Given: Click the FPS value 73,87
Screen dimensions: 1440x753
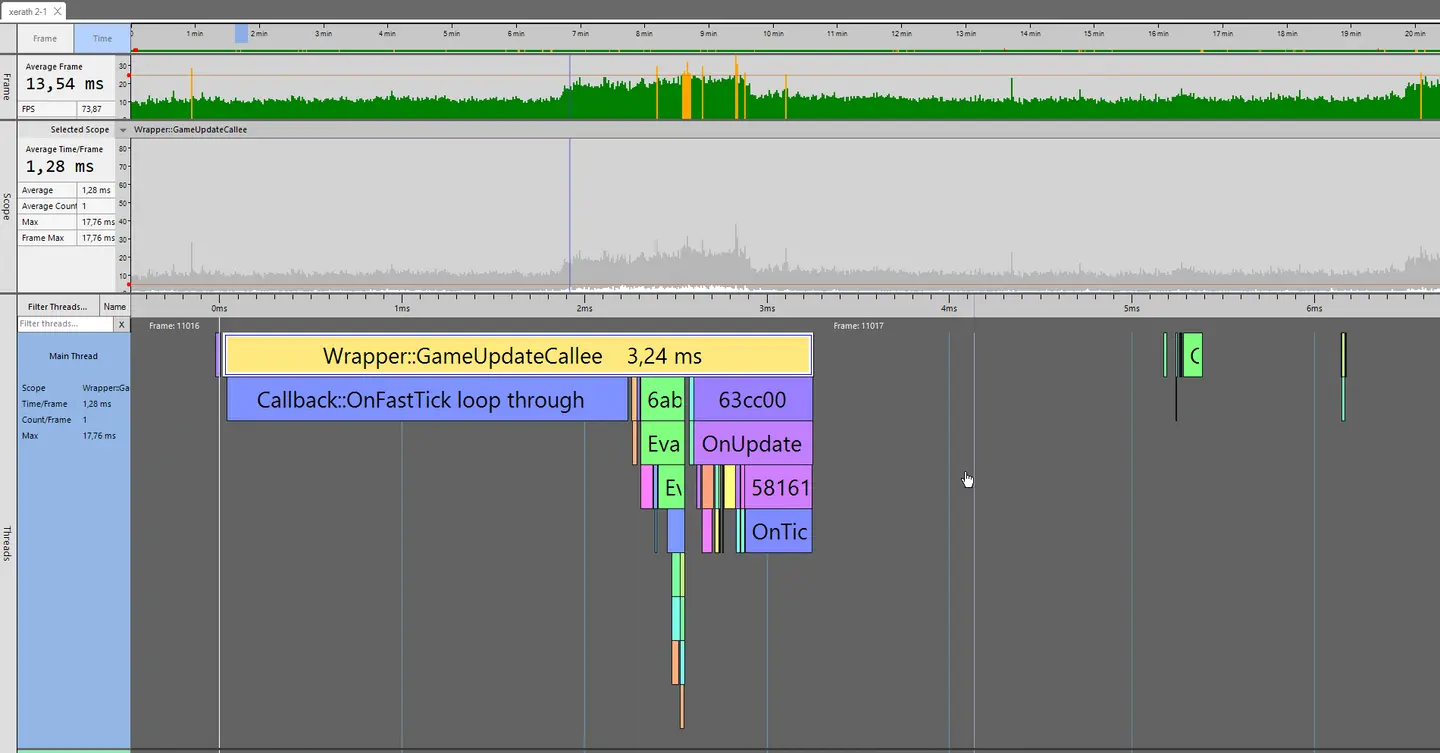Looking at the screenshot, I should pos(92,109).
